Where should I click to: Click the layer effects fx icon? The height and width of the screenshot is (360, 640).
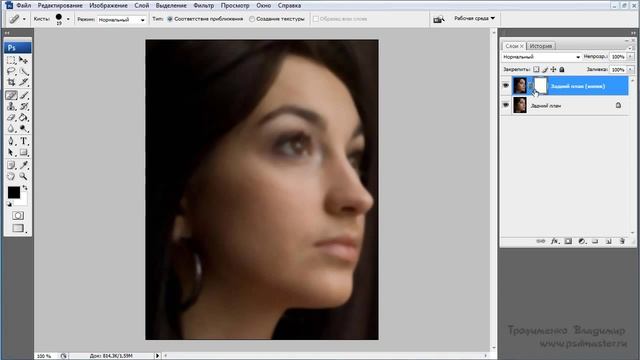[555, 241]
